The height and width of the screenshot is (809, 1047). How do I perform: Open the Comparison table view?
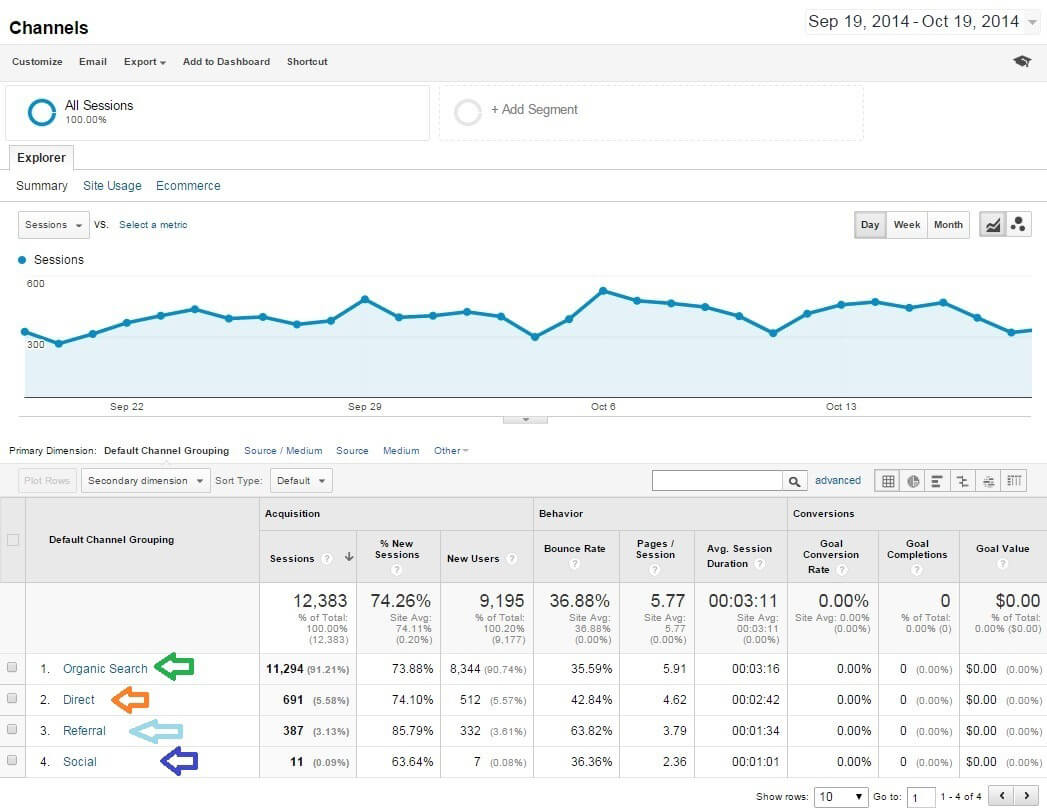962,480
